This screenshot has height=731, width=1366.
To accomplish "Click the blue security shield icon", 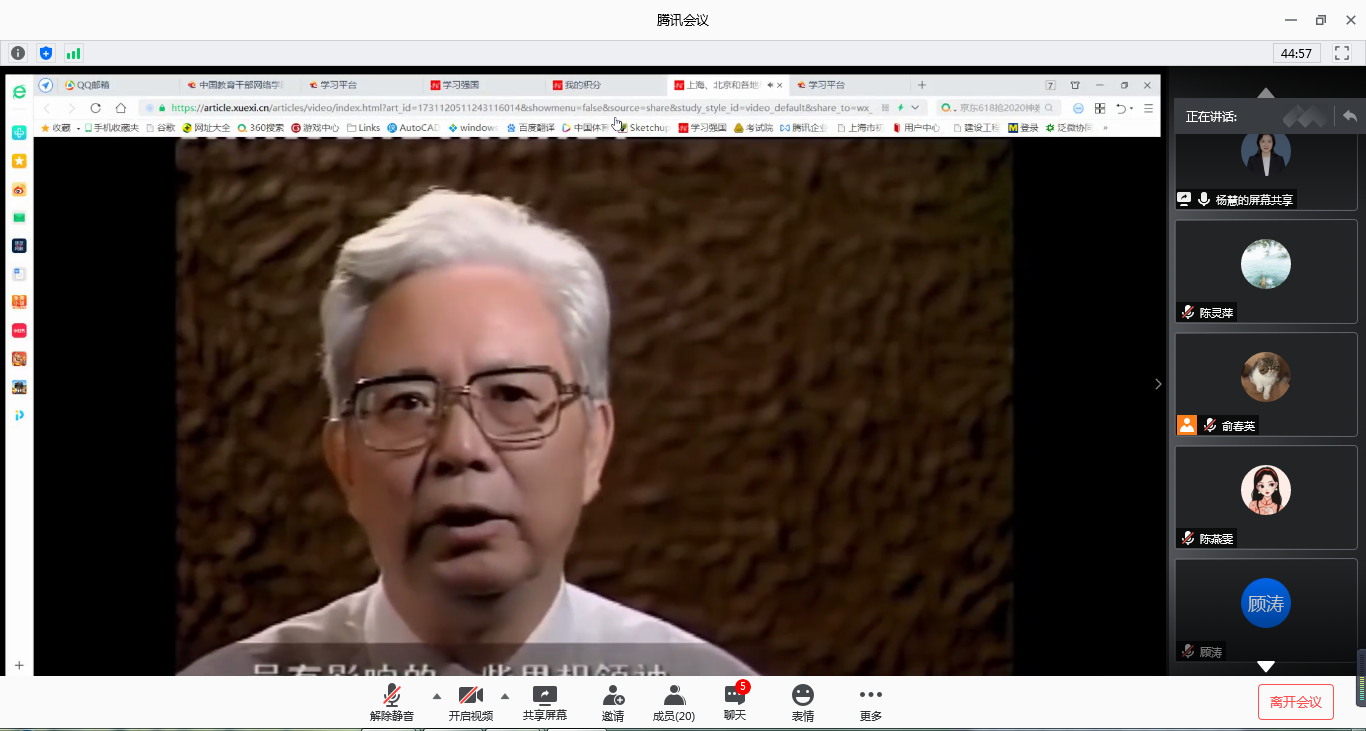I will 45,53.
